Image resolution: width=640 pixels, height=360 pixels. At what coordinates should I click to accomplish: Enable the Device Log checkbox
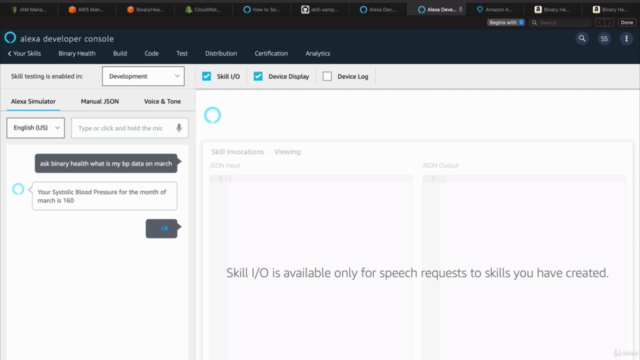pyautogui.click(x=327, y=76)
